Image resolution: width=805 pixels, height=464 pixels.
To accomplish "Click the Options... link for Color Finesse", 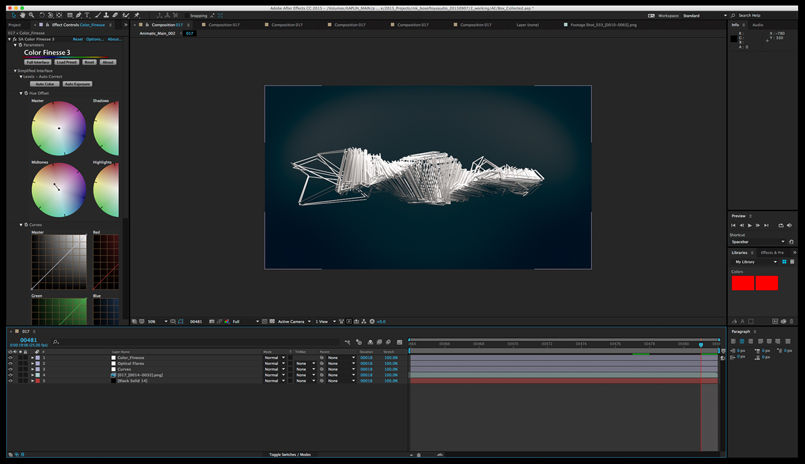I will coord(94,39).
